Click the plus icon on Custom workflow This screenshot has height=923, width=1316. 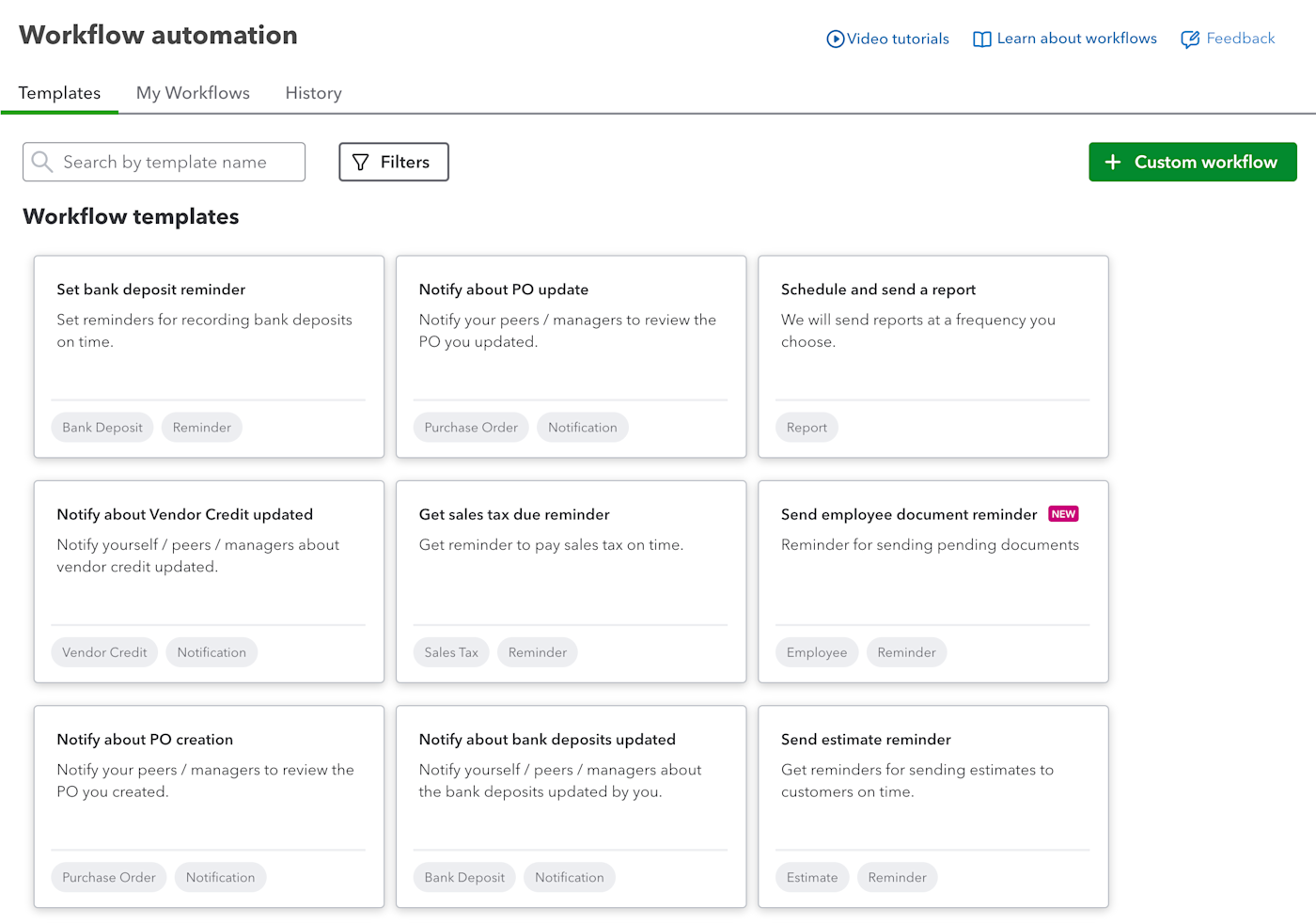(1113, 162)
